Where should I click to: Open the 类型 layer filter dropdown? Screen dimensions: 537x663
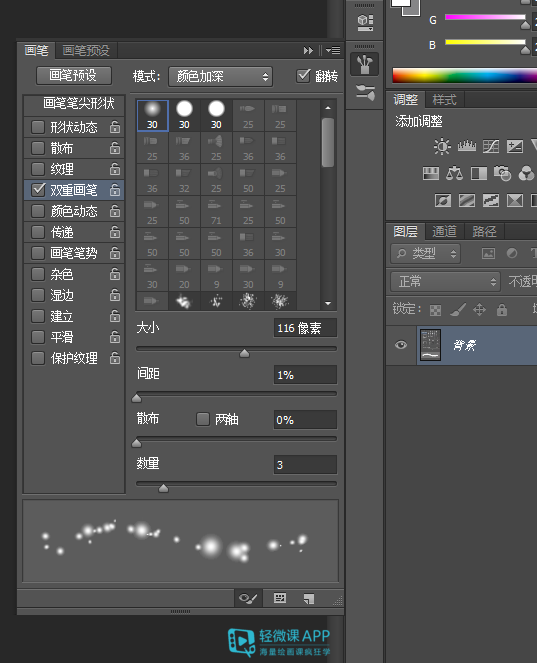[425, 254]
